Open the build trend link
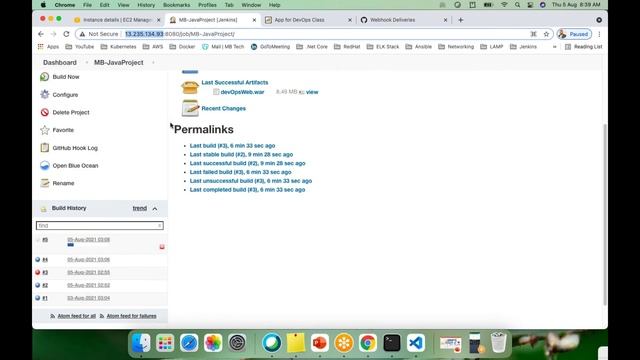This screenshot has width=640, height=360. [140, 208]
